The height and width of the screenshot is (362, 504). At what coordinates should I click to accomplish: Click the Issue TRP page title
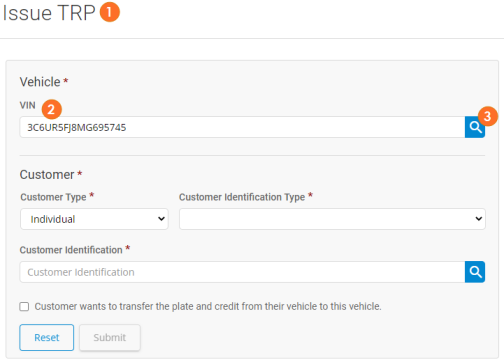49,13
